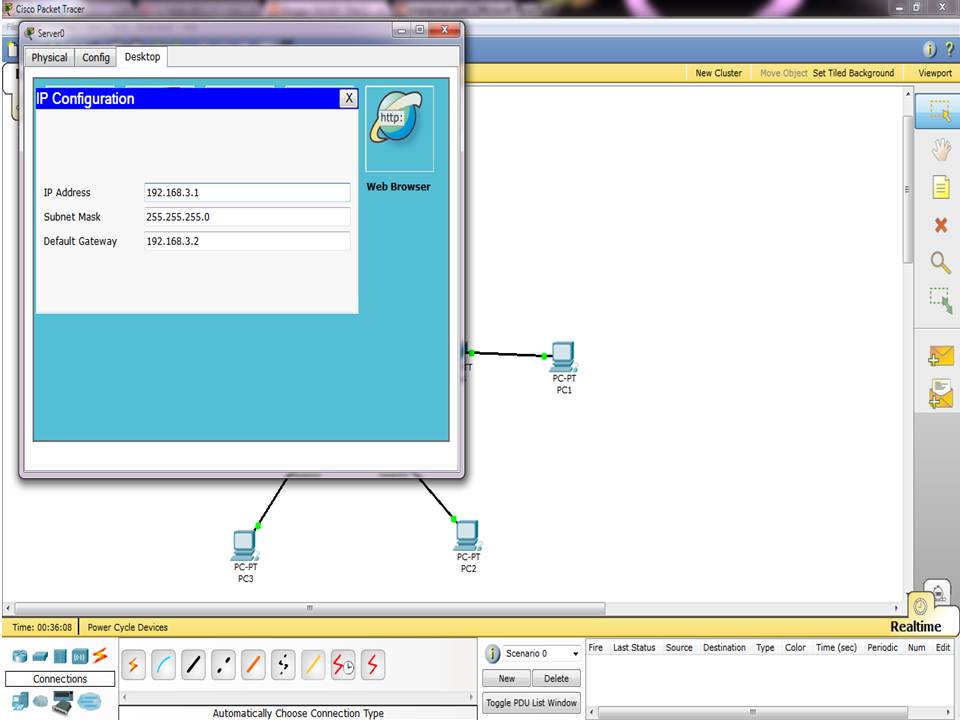The width and height of the screenshot is (960, 720).
Task: Switch to the Config tab of Server0
Action: [95, 57]
